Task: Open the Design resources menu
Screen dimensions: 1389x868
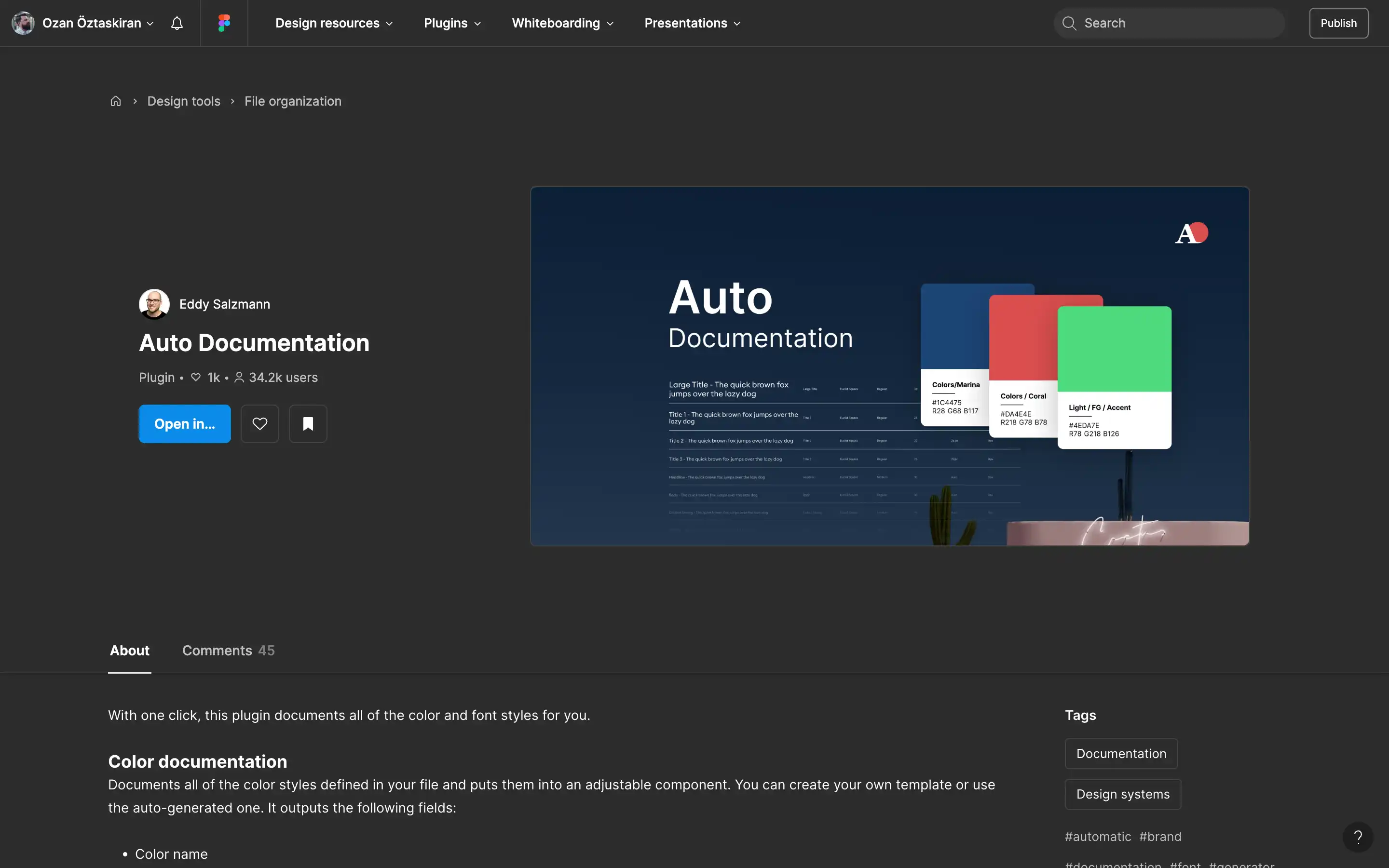Action: [x=334, y=23]
